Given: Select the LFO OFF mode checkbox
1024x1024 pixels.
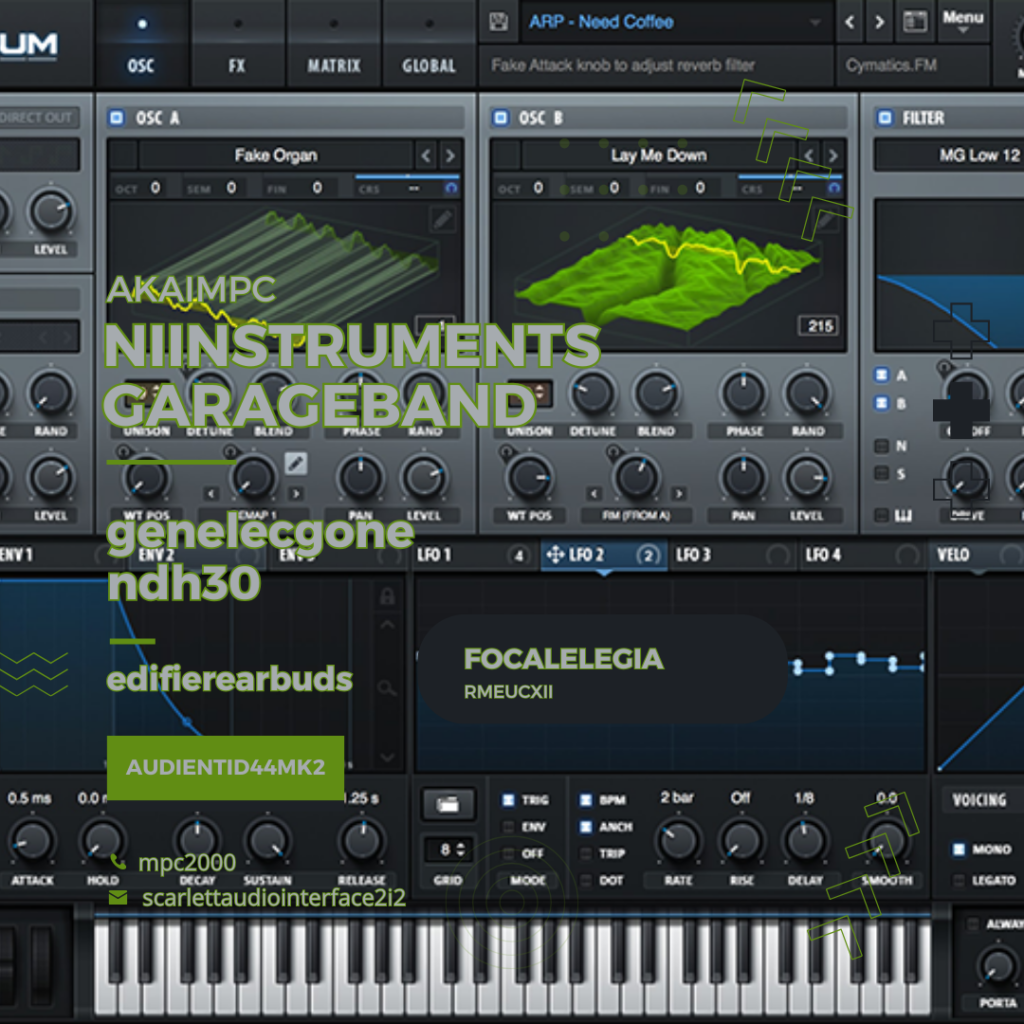Looking at the screenshot, I should 508,854.
